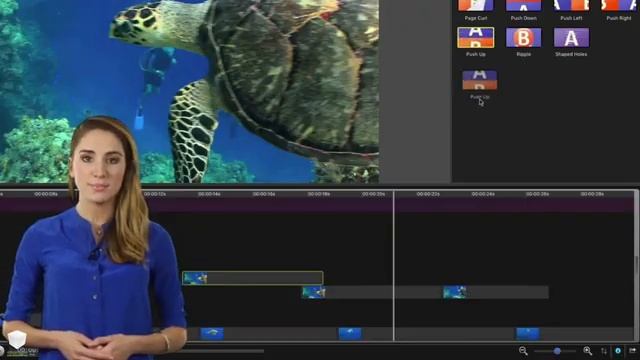This screenshot has height=360, width=640.
Task: Click the export arrow icon at the bottom right
Action: [632, 351]
